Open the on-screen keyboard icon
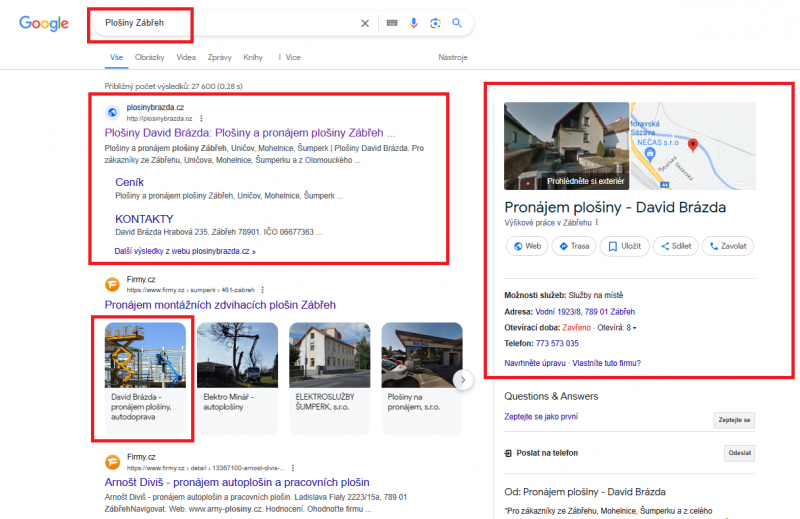Screen dimensions: 800x519 pyautogui.click(x=392, y=23)
